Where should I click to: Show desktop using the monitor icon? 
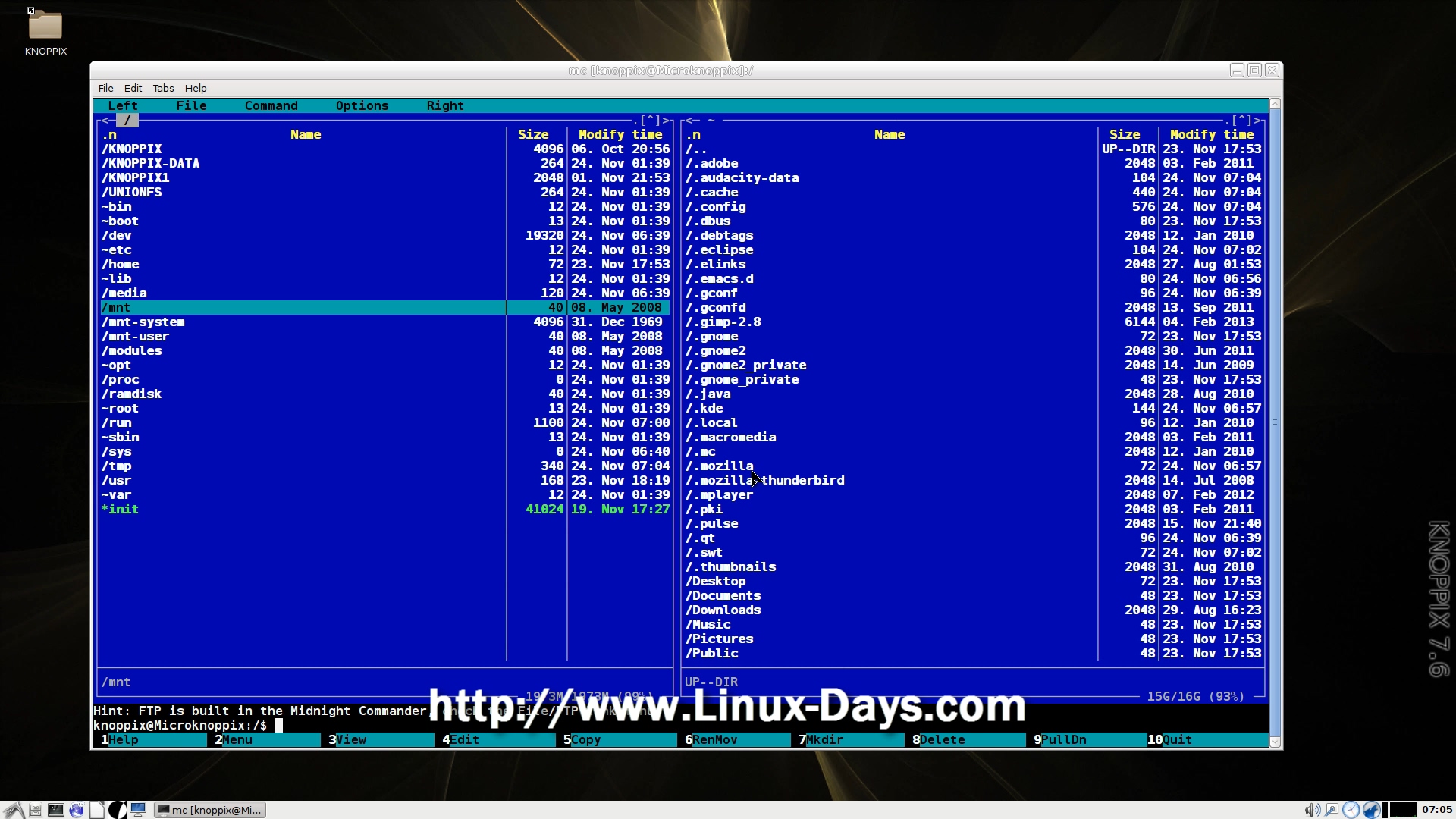tap(138, 809)
